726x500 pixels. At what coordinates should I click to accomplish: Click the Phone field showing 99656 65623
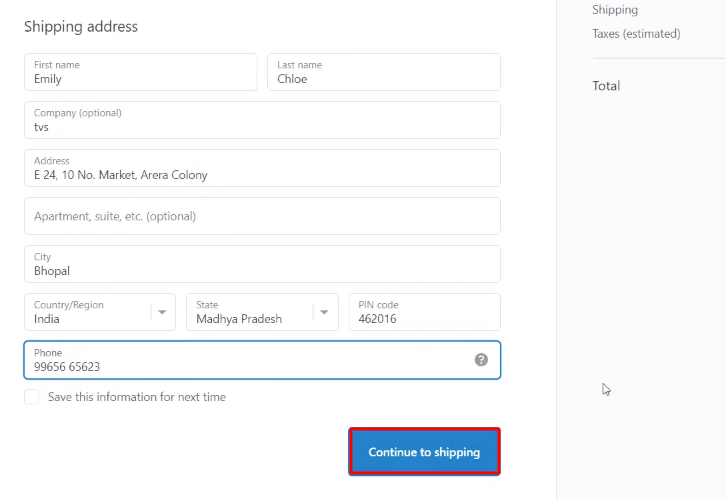tap(263, 360)
